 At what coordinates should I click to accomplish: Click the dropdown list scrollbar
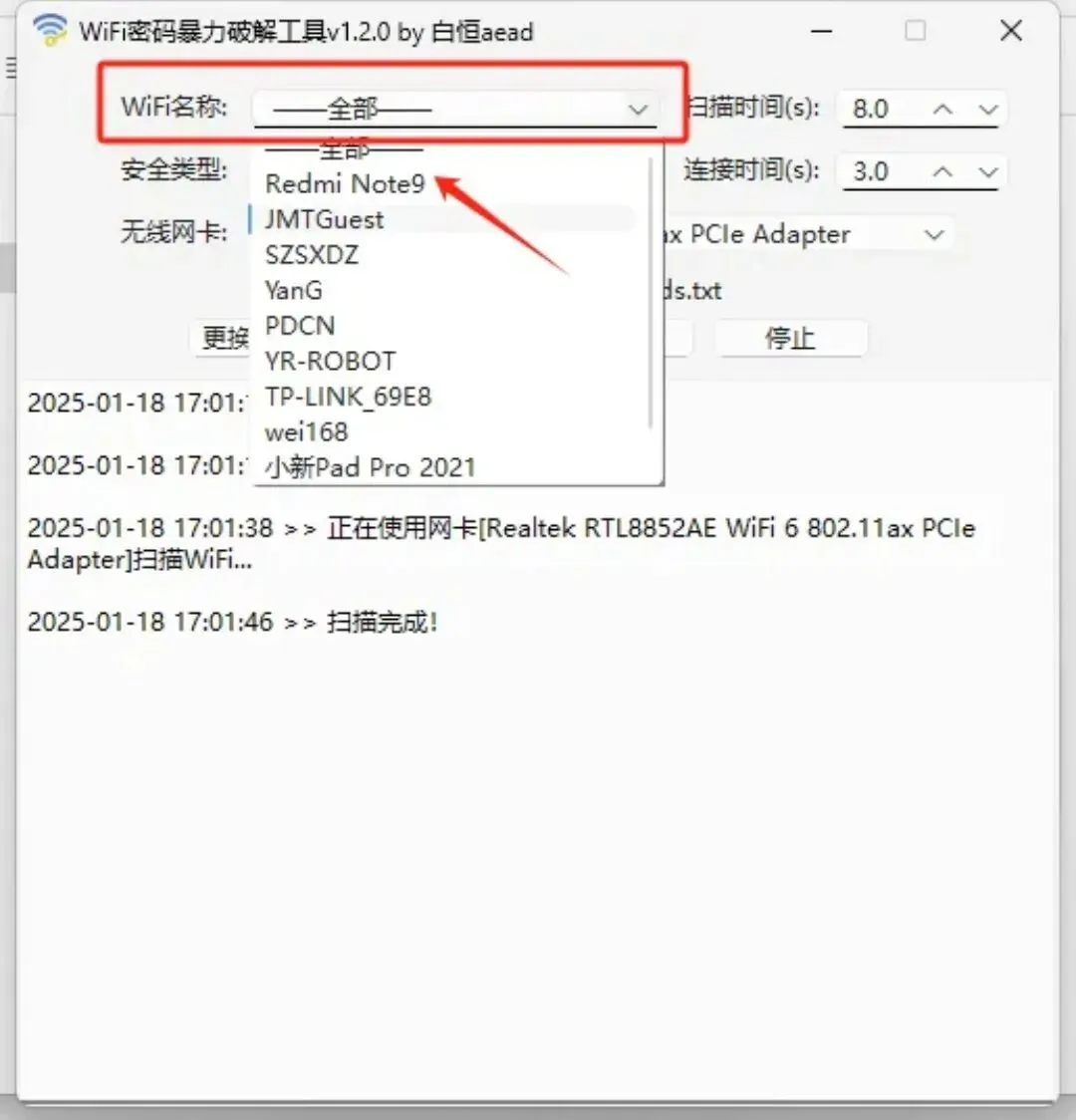[x=651, y=293]
